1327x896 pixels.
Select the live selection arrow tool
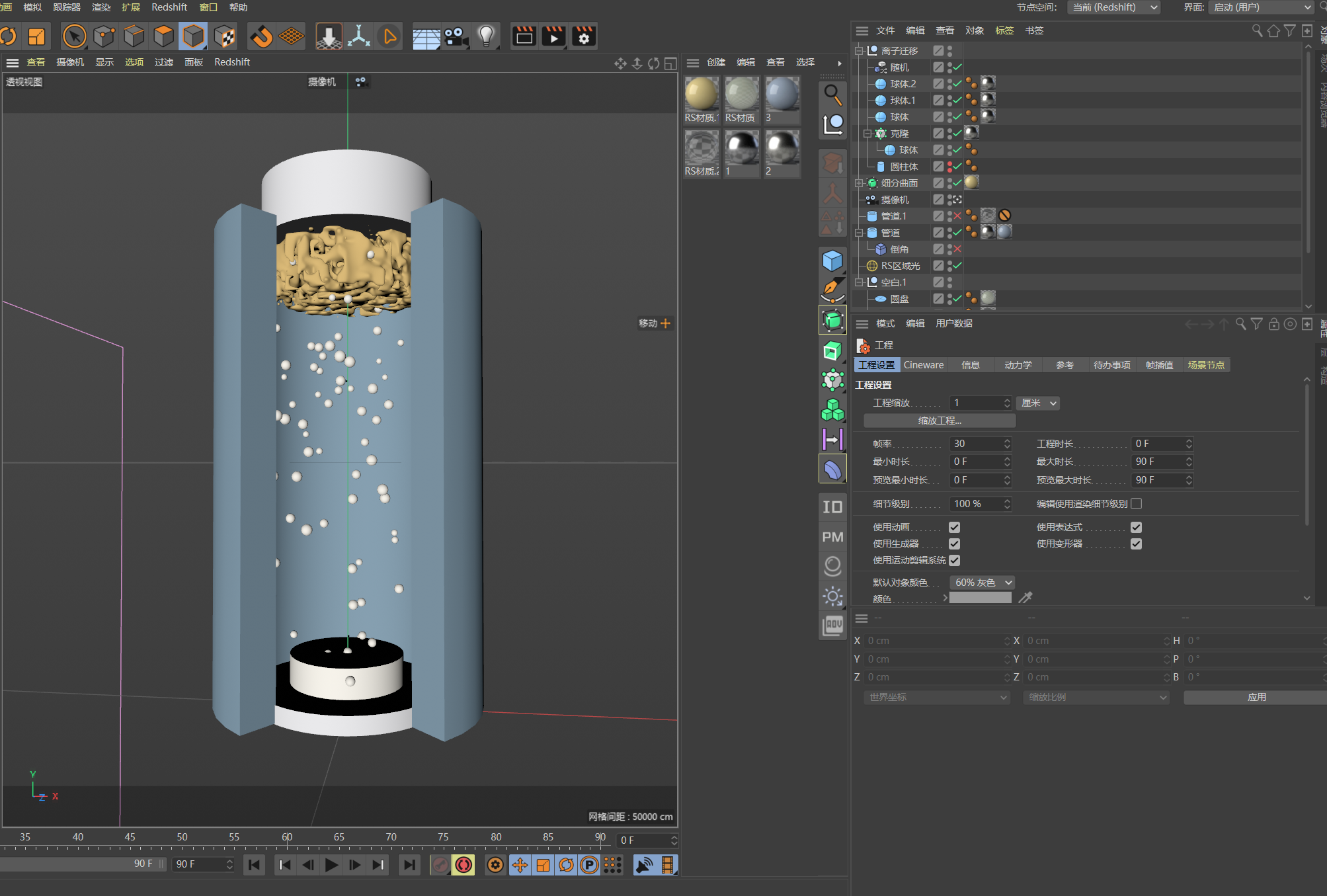[x=74, y=36]
